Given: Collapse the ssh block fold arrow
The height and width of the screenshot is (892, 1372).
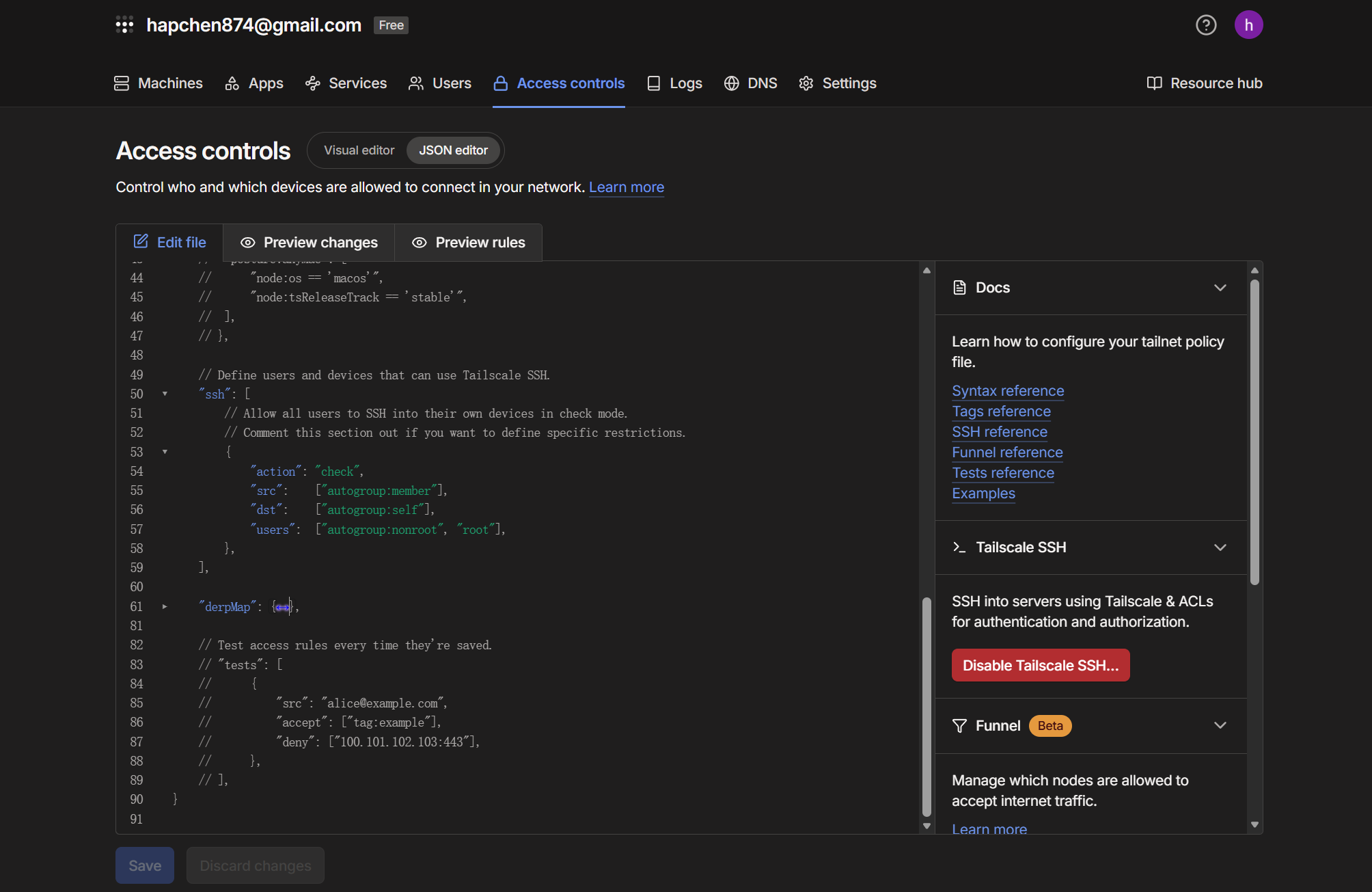Looking at the screenshot, I should [x=165, y=394].
